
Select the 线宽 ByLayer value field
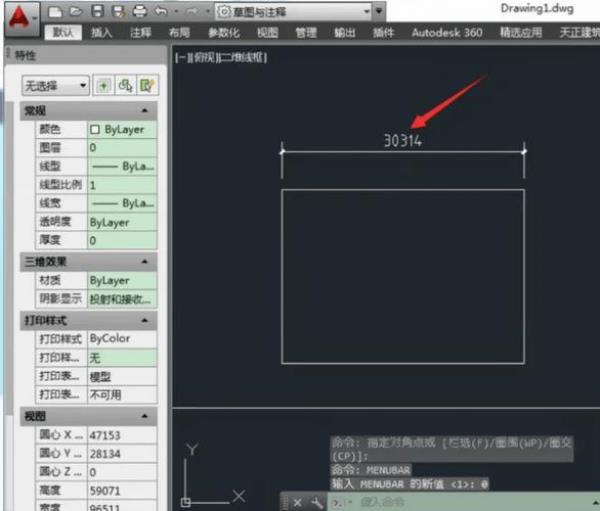point(122,203)
